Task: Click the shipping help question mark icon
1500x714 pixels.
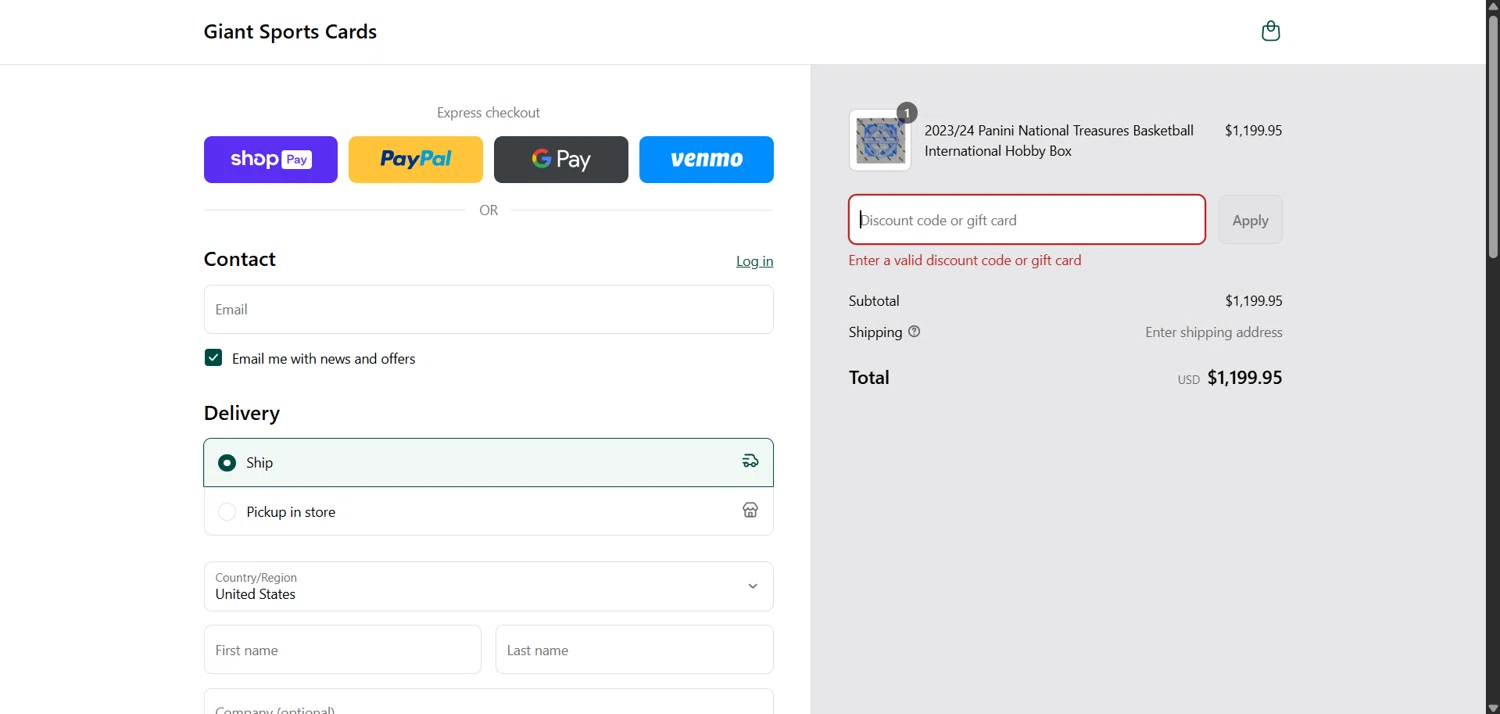Action: pos(914,332)
